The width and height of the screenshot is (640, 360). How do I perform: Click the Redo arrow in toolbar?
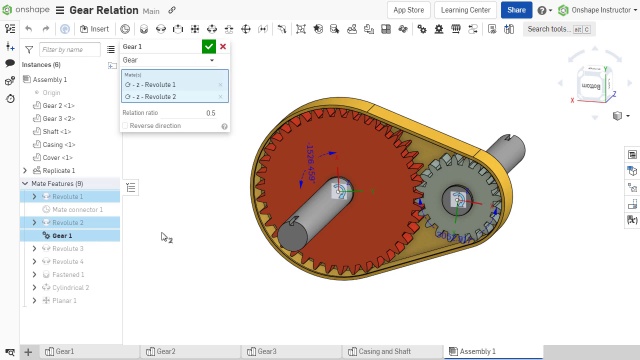tap(46, 29)
